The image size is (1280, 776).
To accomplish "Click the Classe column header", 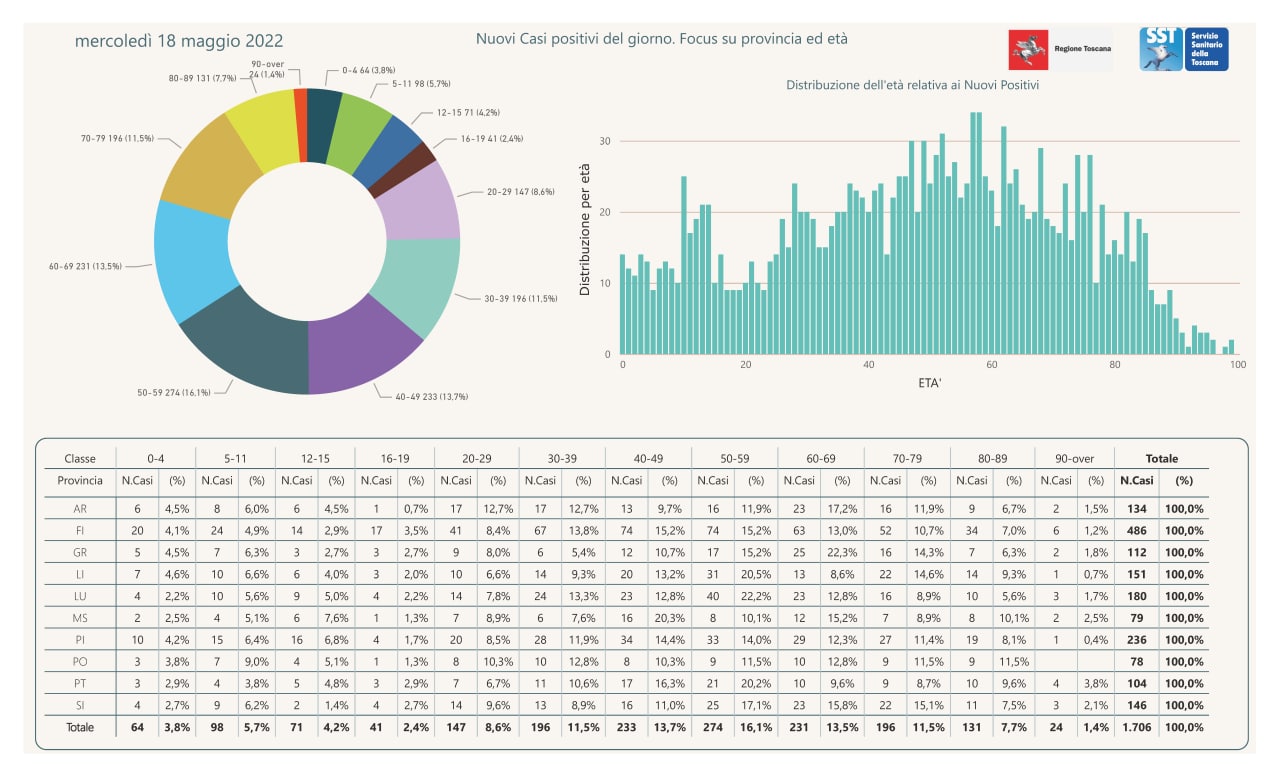I will [80, 458].
